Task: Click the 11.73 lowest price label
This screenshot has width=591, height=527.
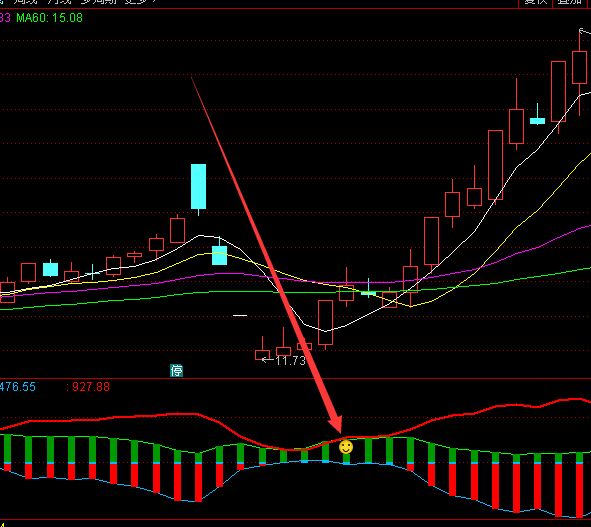Action: [x=291, y=361]
